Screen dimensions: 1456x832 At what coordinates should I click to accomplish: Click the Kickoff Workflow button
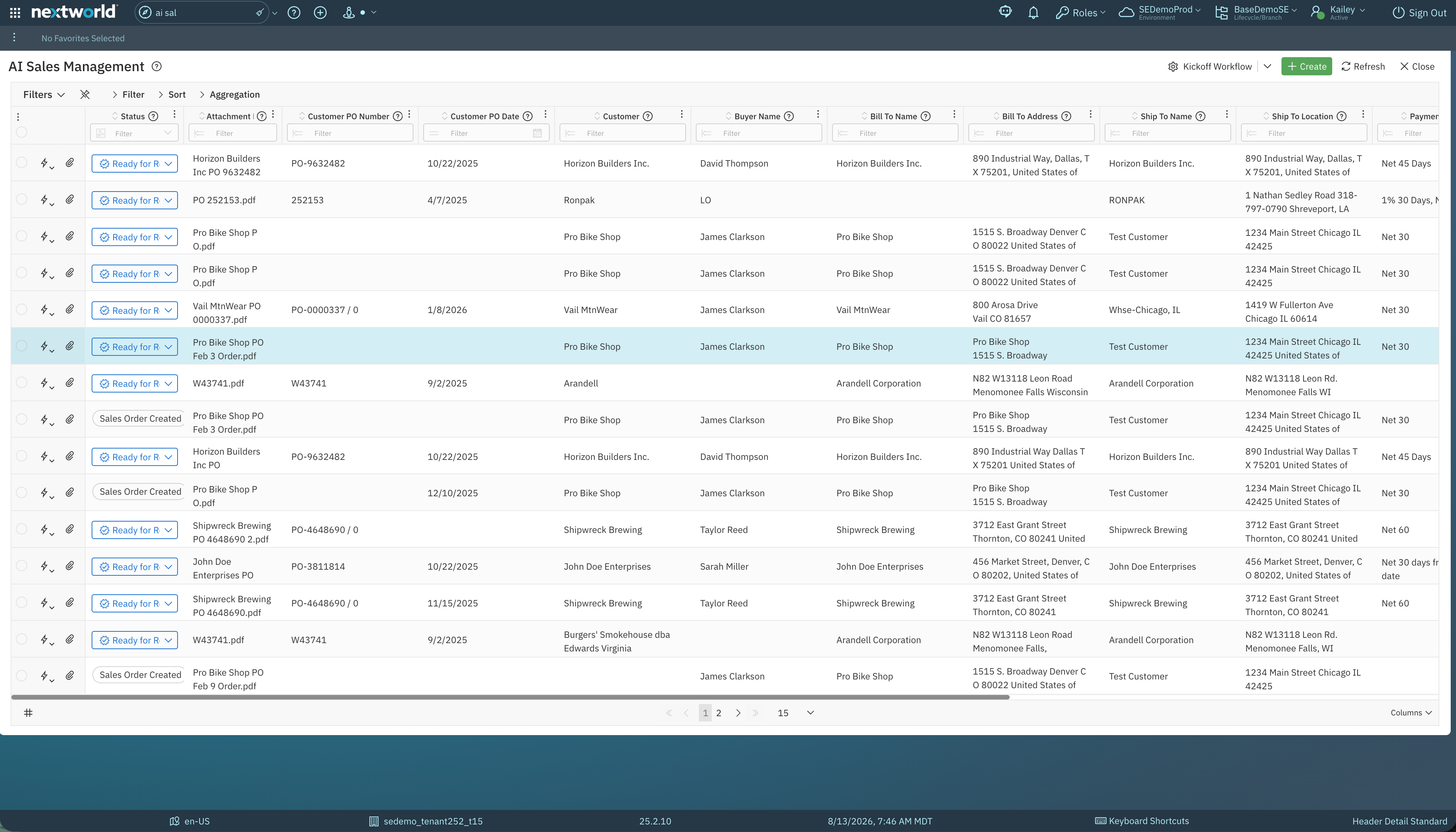[x=1210, y=66]
